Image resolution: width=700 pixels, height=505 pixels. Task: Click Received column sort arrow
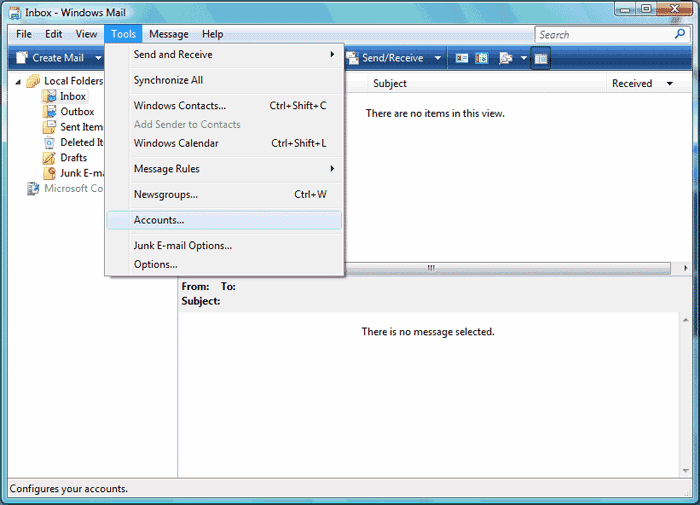(670, 83)
